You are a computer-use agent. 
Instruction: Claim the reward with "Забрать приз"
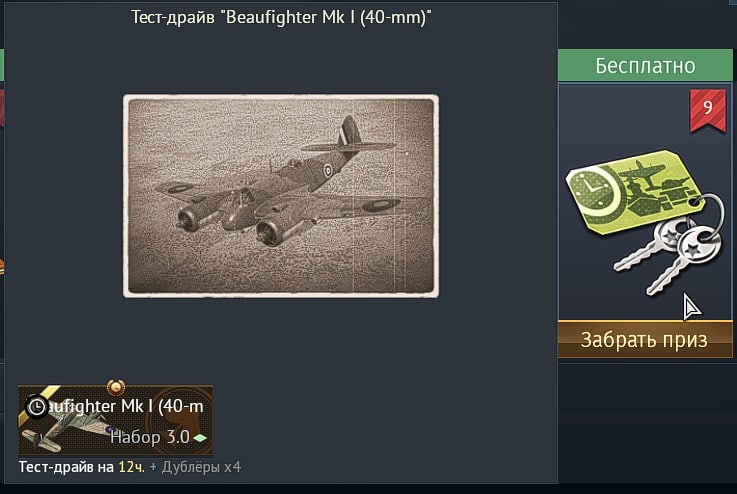(x=645, y=339)
